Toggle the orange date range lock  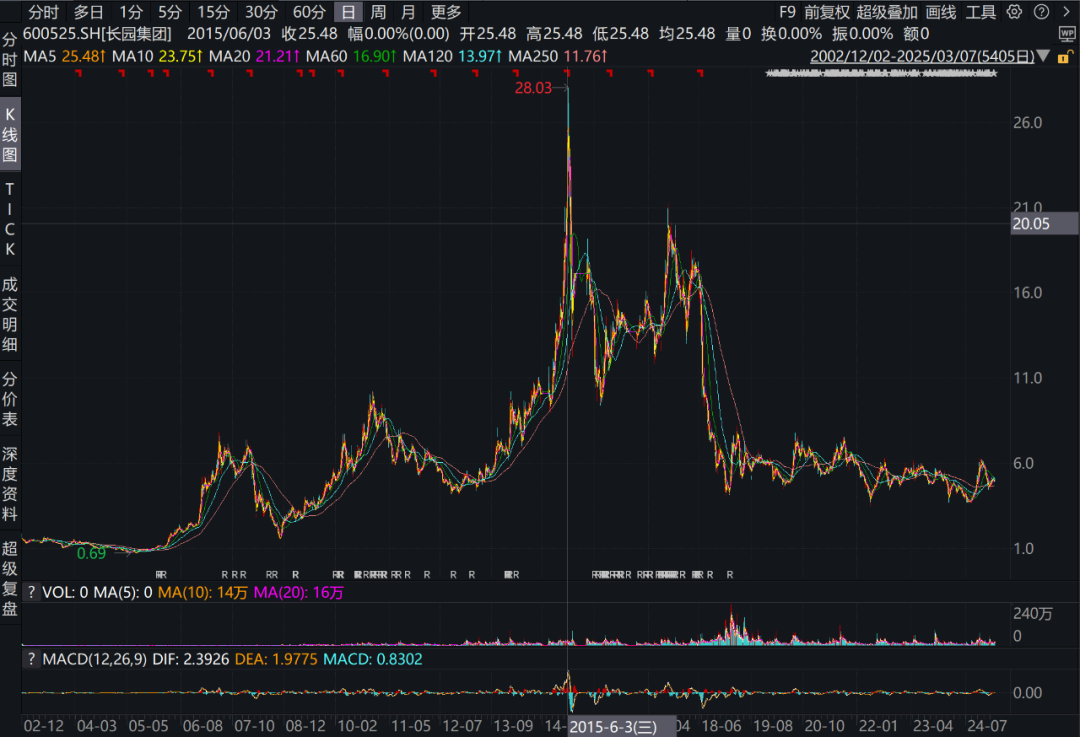[1065, 56]
